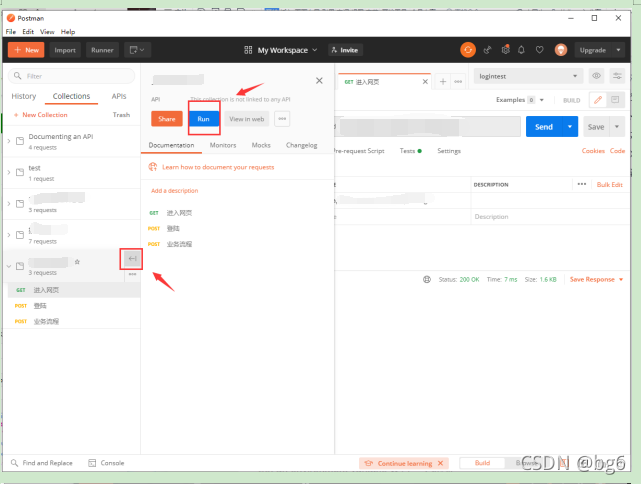Collapse the open 3 requests collection
Image resolution: width=641 pixels, height=484 pixels.
[x=9, y=266]
